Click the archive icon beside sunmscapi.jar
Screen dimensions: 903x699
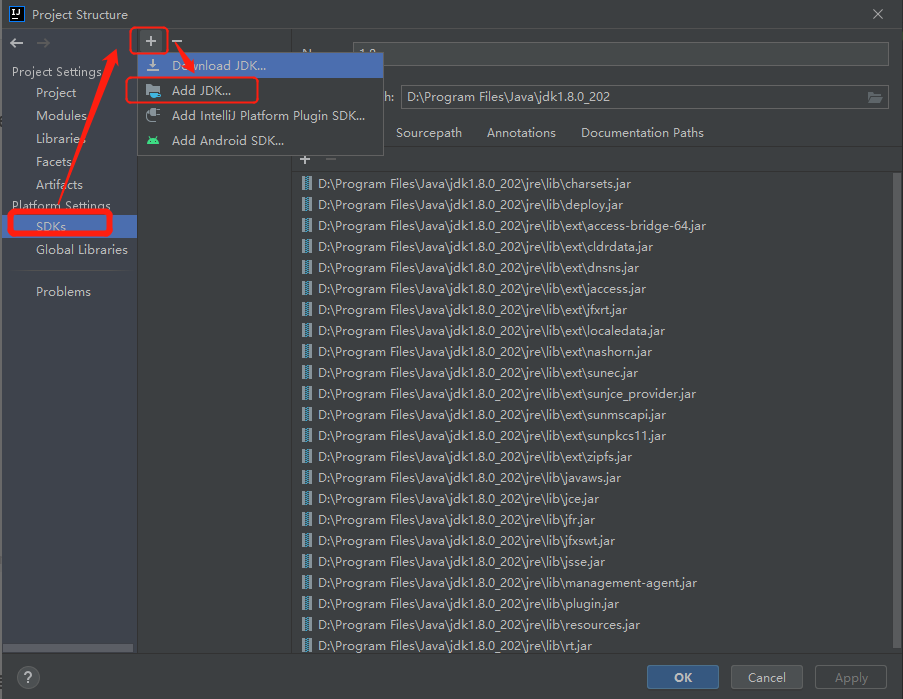click(307, 415)
